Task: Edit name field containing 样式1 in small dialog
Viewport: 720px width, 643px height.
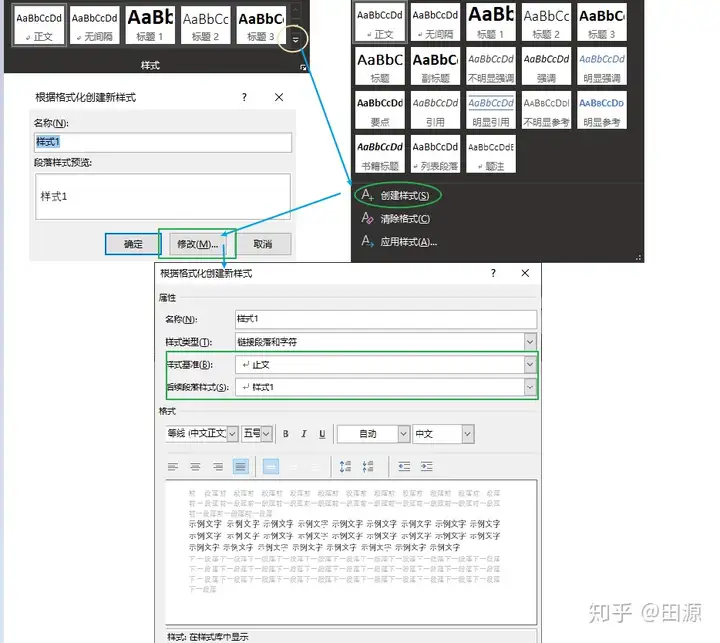Action: (x=163, y=142)
